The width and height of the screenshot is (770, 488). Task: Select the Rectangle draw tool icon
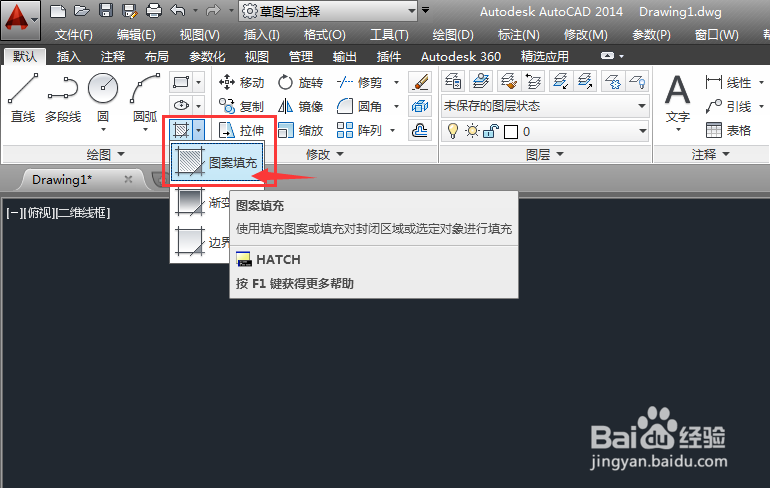click(x=181, y=82)
